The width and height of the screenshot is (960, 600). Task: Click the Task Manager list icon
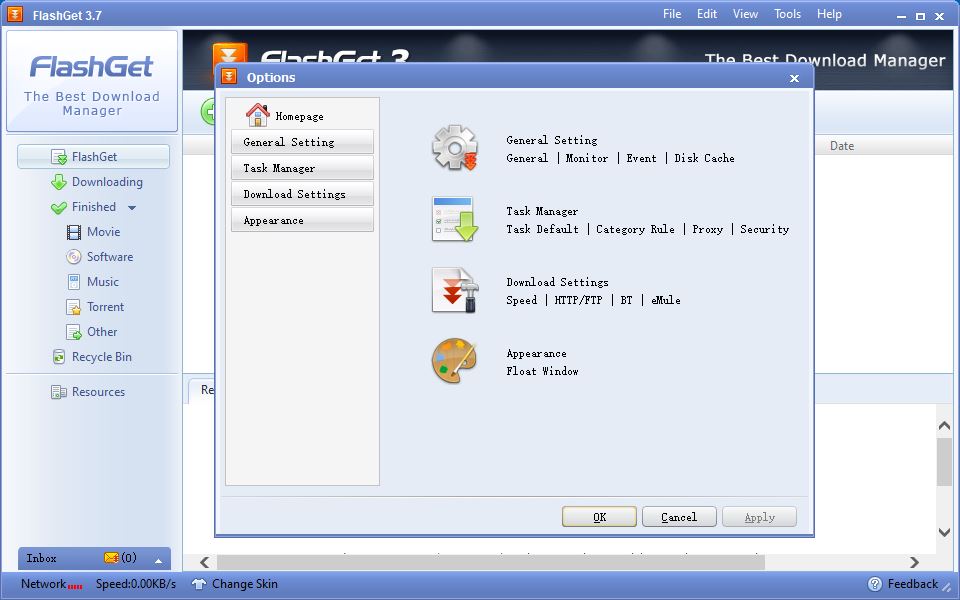click(454, 219)
